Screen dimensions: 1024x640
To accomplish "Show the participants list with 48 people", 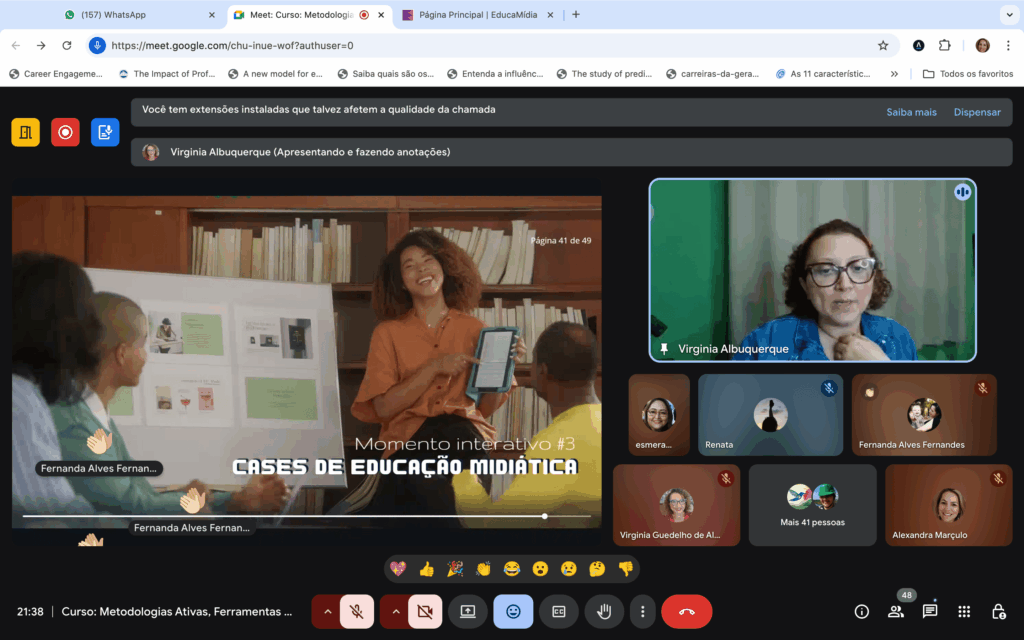I will (896, 611).
